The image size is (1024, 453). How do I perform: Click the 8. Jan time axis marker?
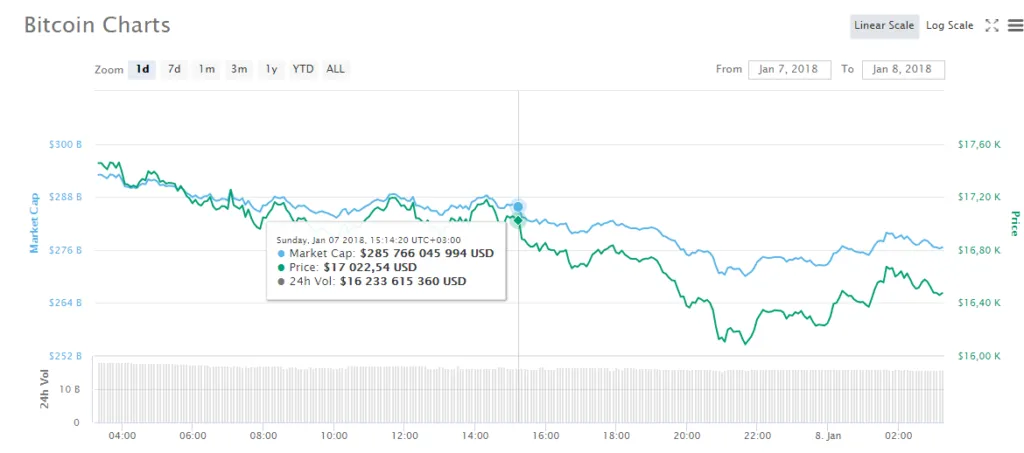[x=829, y=435]
